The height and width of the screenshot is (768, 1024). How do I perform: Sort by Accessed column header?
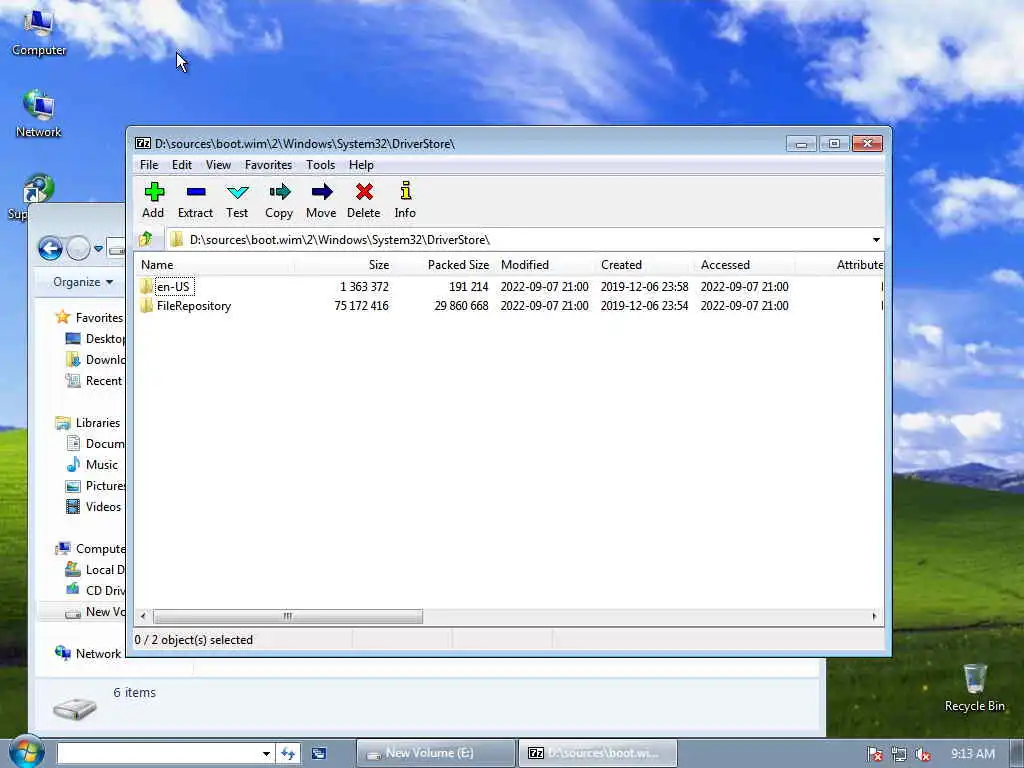click(x=745, y=264)
